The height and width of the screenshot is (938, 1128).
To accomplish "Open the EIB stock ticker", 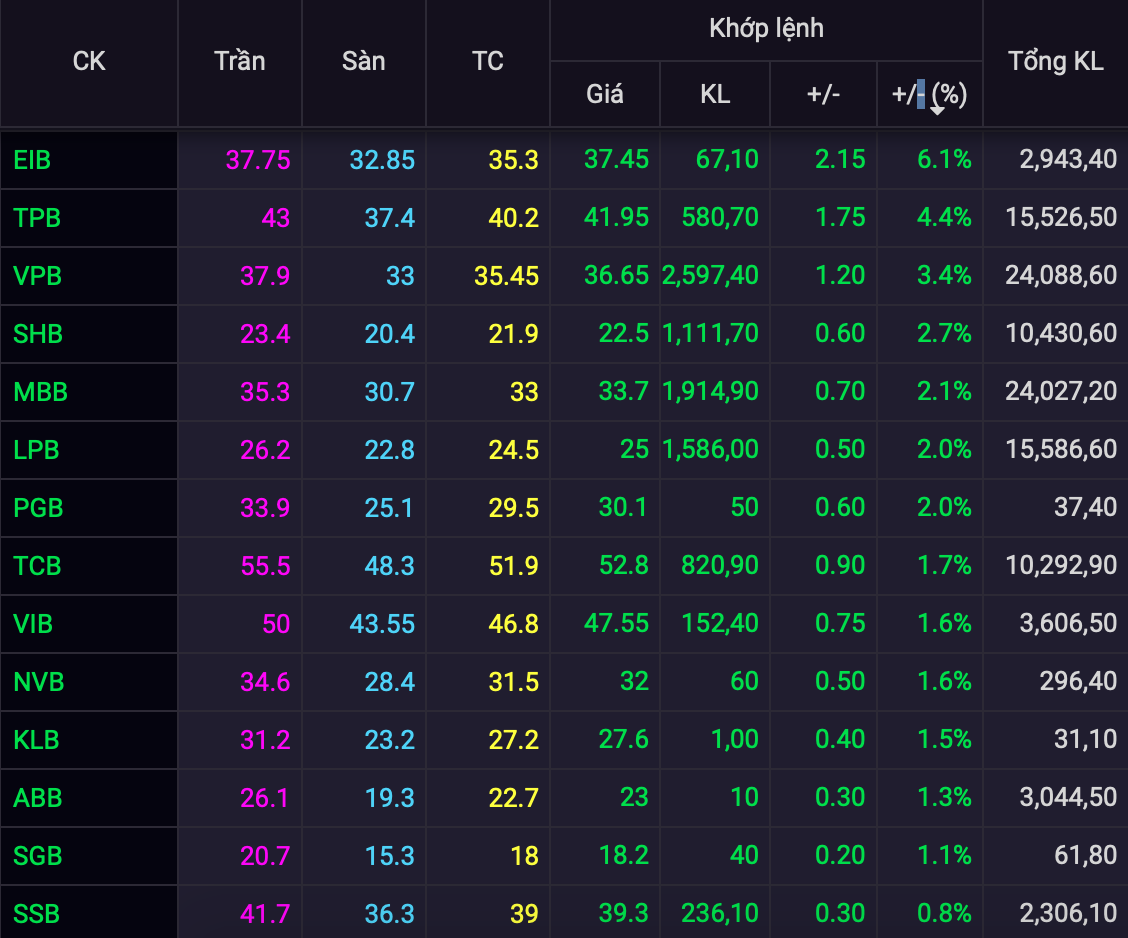I will tap(33, 159).
